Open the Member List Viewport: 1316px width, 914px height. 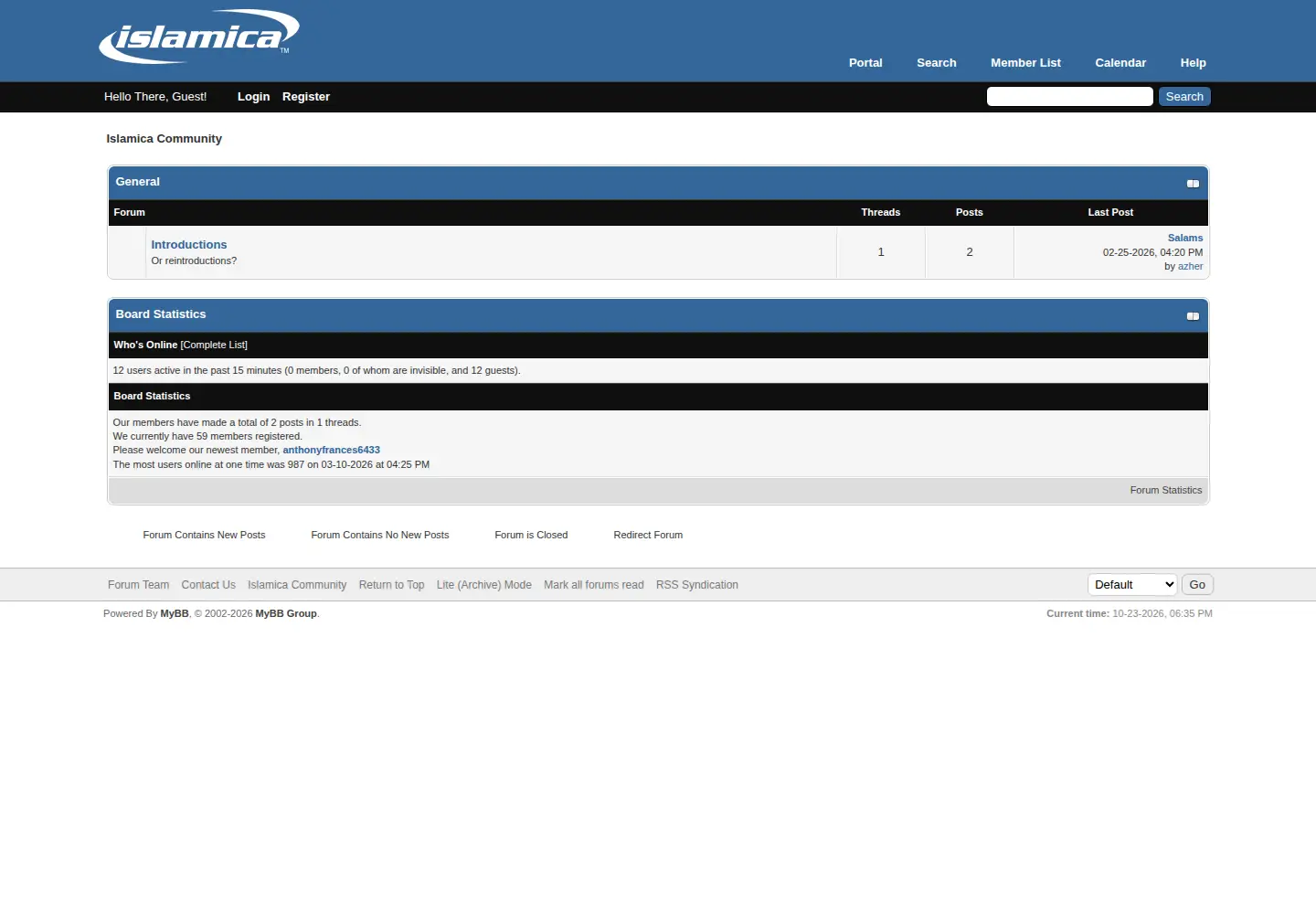[1025, 63]
